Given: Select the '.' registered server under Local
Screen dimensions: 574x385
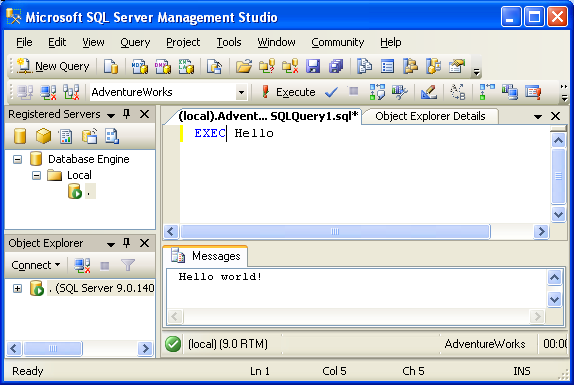Looking at the screenshot, I should coord(82,191).
